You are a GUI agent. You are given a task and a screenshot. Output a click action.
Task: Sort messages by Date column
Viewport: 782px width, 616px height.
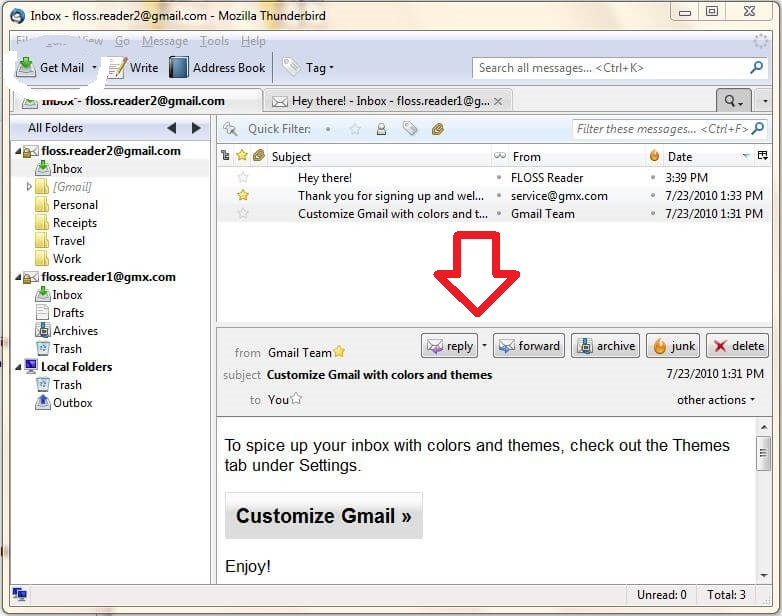(708, 157)
